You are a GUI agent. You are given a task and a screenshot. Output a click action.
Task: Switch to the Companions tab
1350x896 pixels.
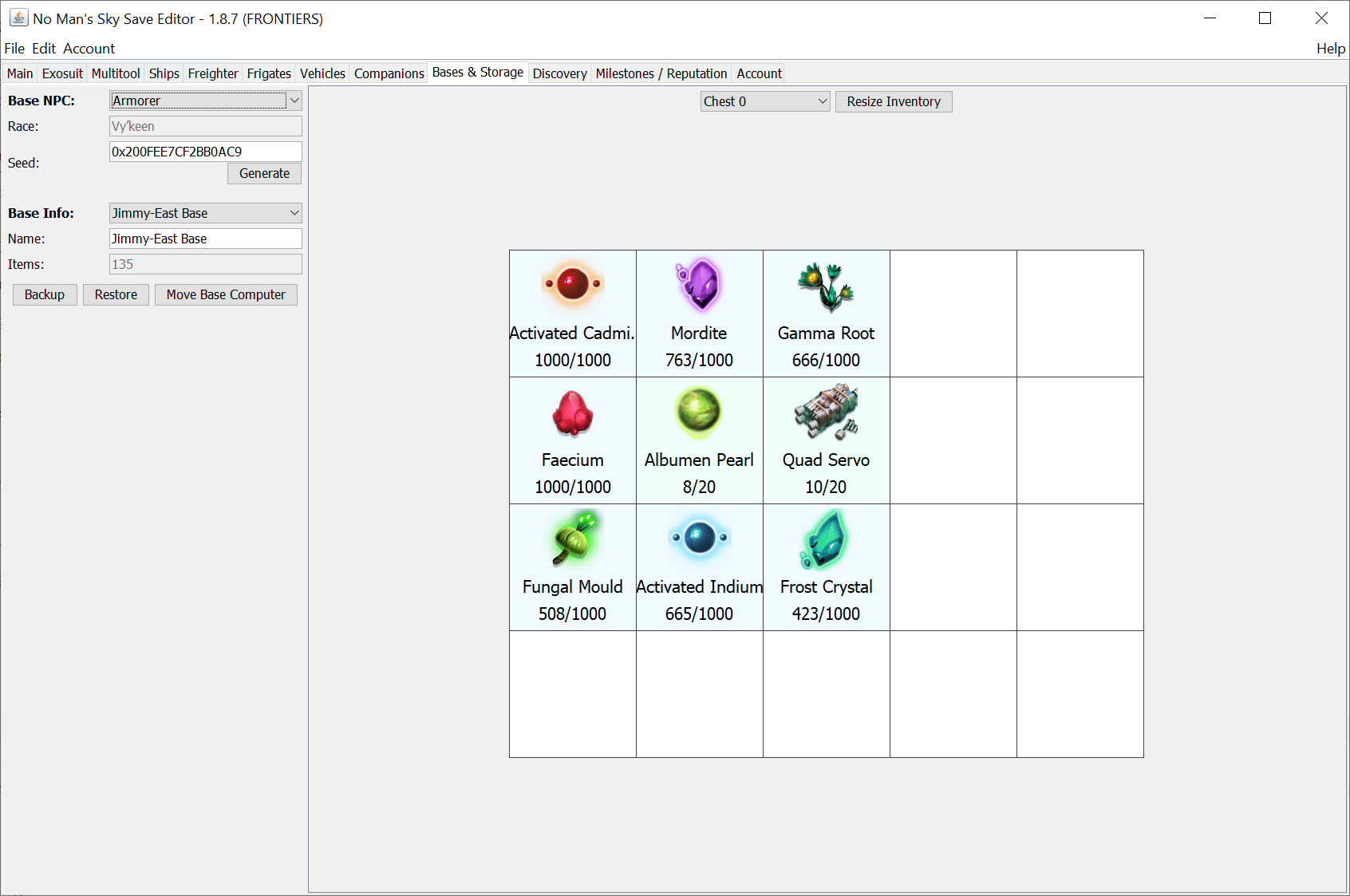[389, 73]
